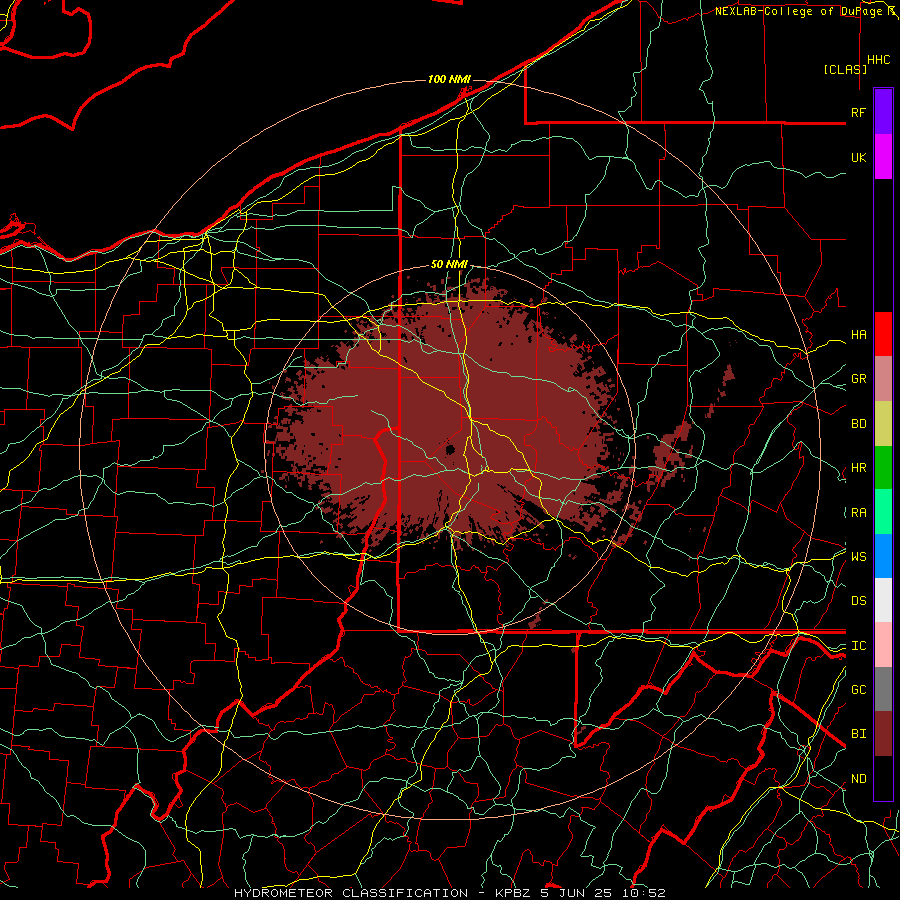The width and height of the screenshot is (900, 900).
Task: Click the HA red legend swatch
Action: pos(883,334)
